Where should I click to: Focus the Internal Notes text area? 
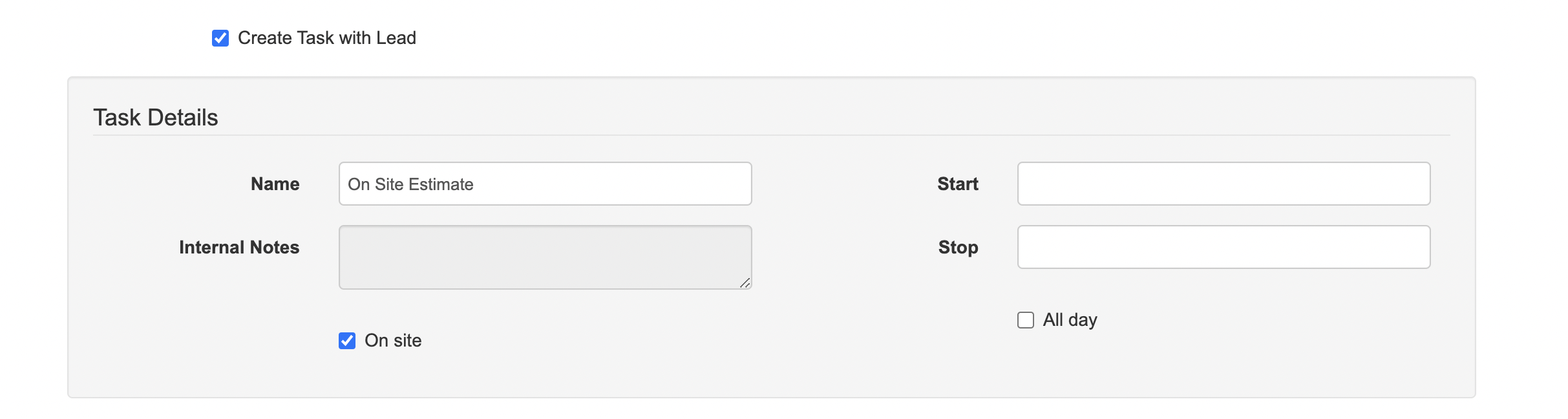coord(544,257)
